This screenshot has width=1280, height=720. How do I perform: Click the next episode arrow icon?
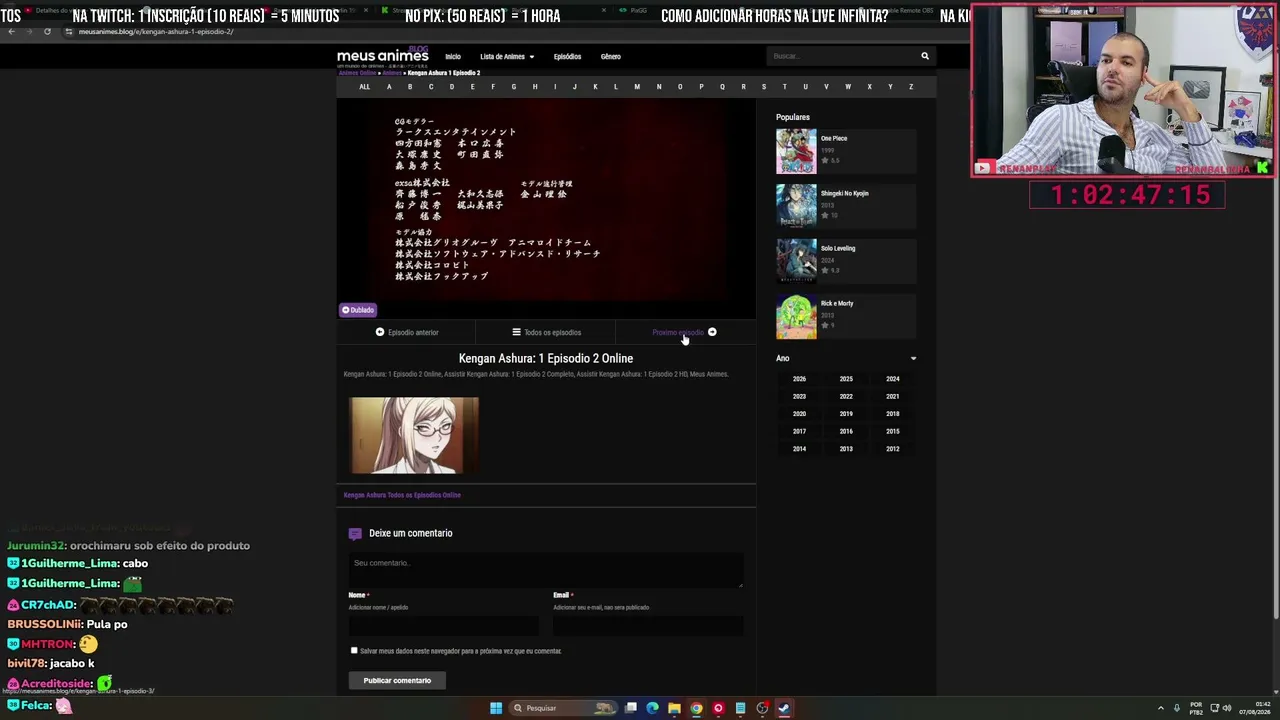tap(712, 332)
